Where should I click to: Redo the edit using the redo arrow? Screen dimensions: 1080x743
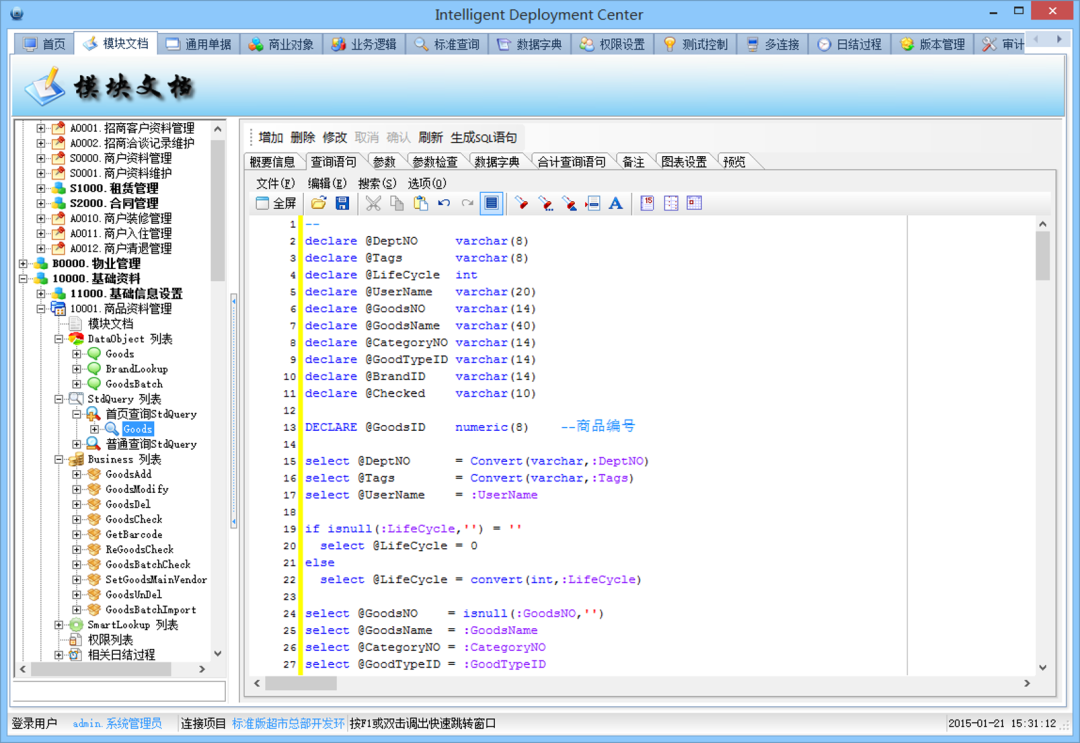(x=468, y=203)
